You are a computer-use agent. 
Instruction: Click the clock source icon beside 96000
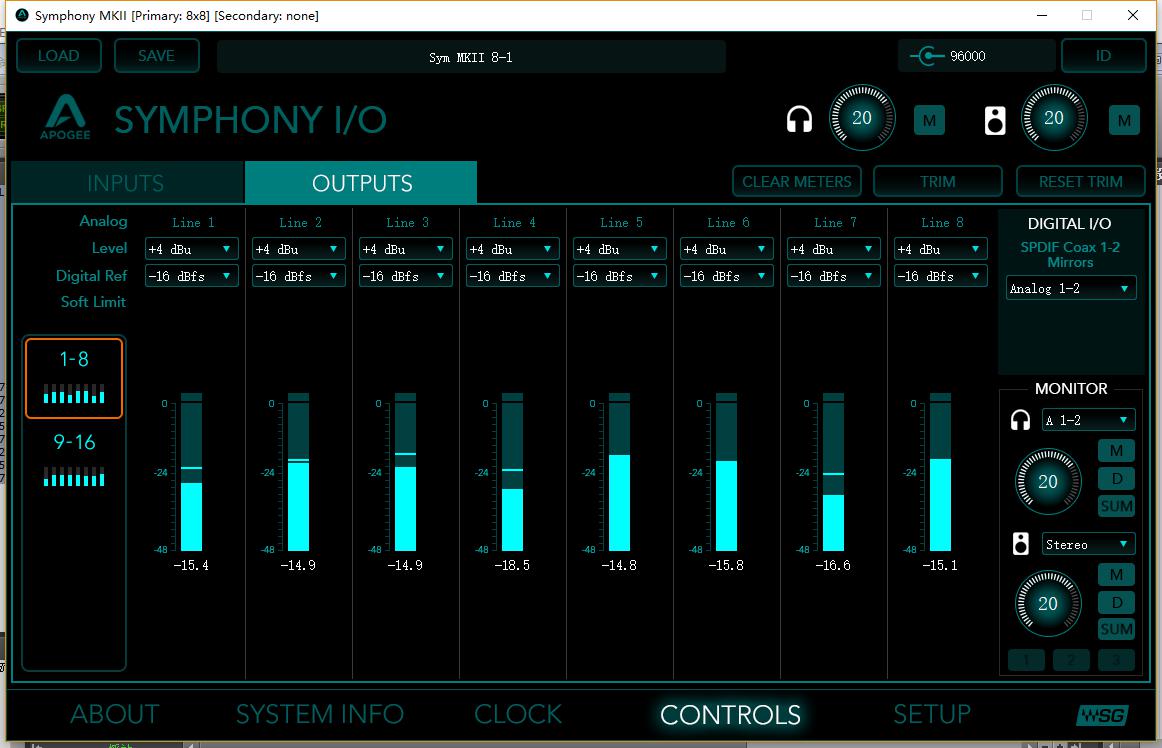pos(927,56)
